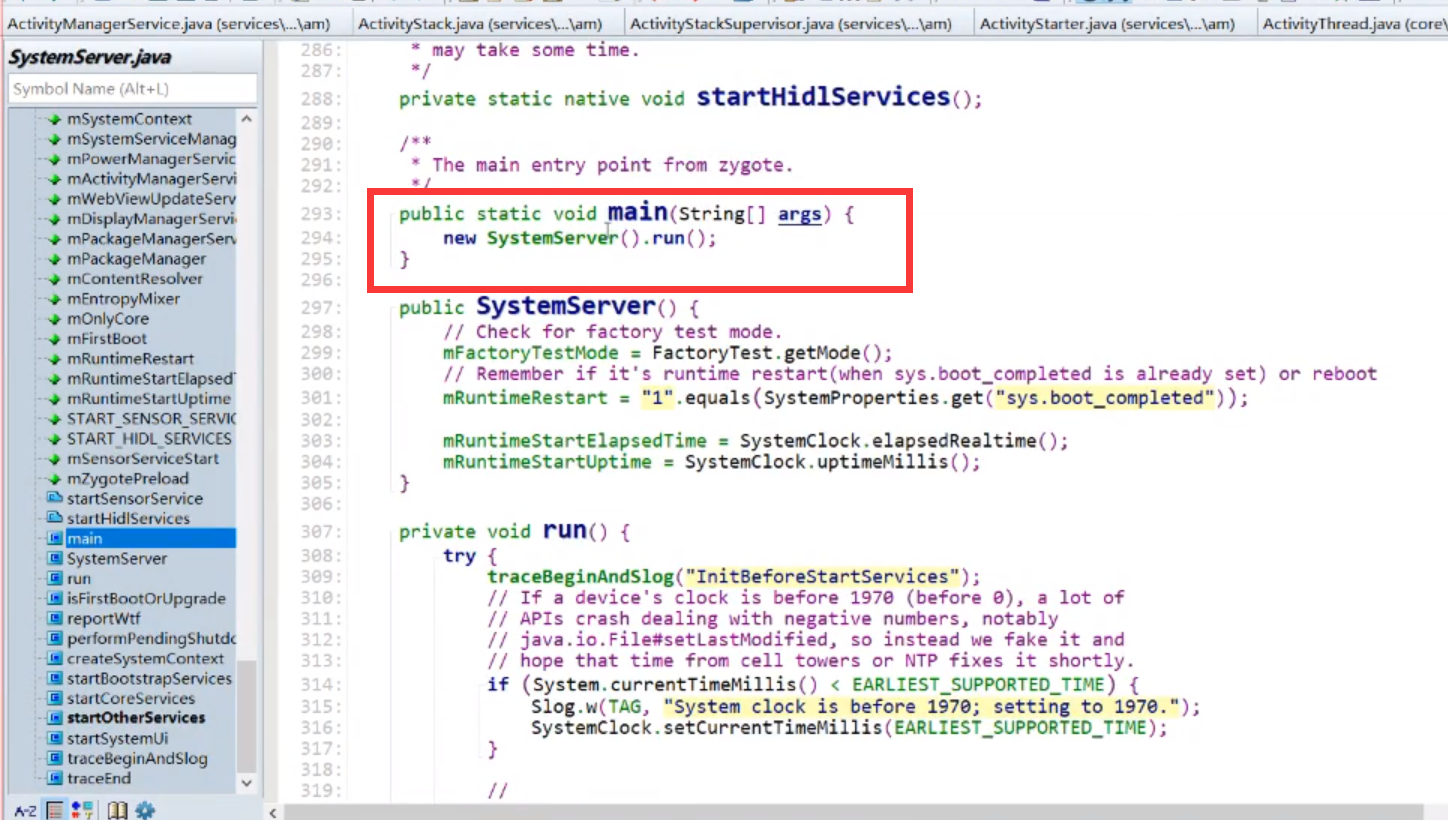
Task: Jump to startHidlServices in symbol list
Action: coord(127,519)
